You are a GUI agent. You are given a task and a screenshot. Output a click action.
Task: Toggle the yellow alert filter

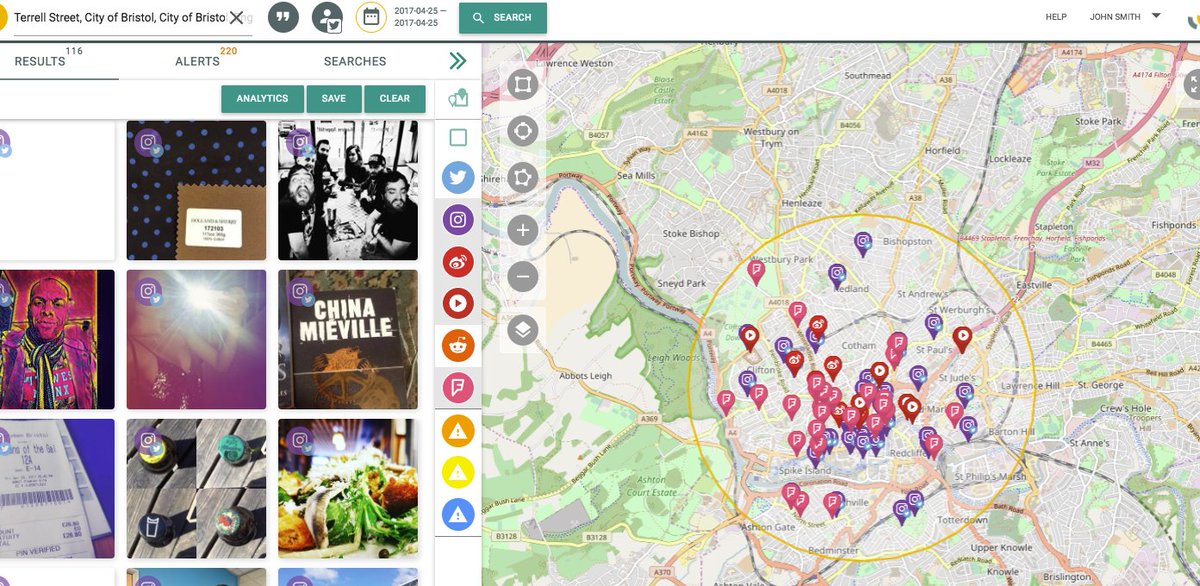pyautogui.click(x=457, y=472)
